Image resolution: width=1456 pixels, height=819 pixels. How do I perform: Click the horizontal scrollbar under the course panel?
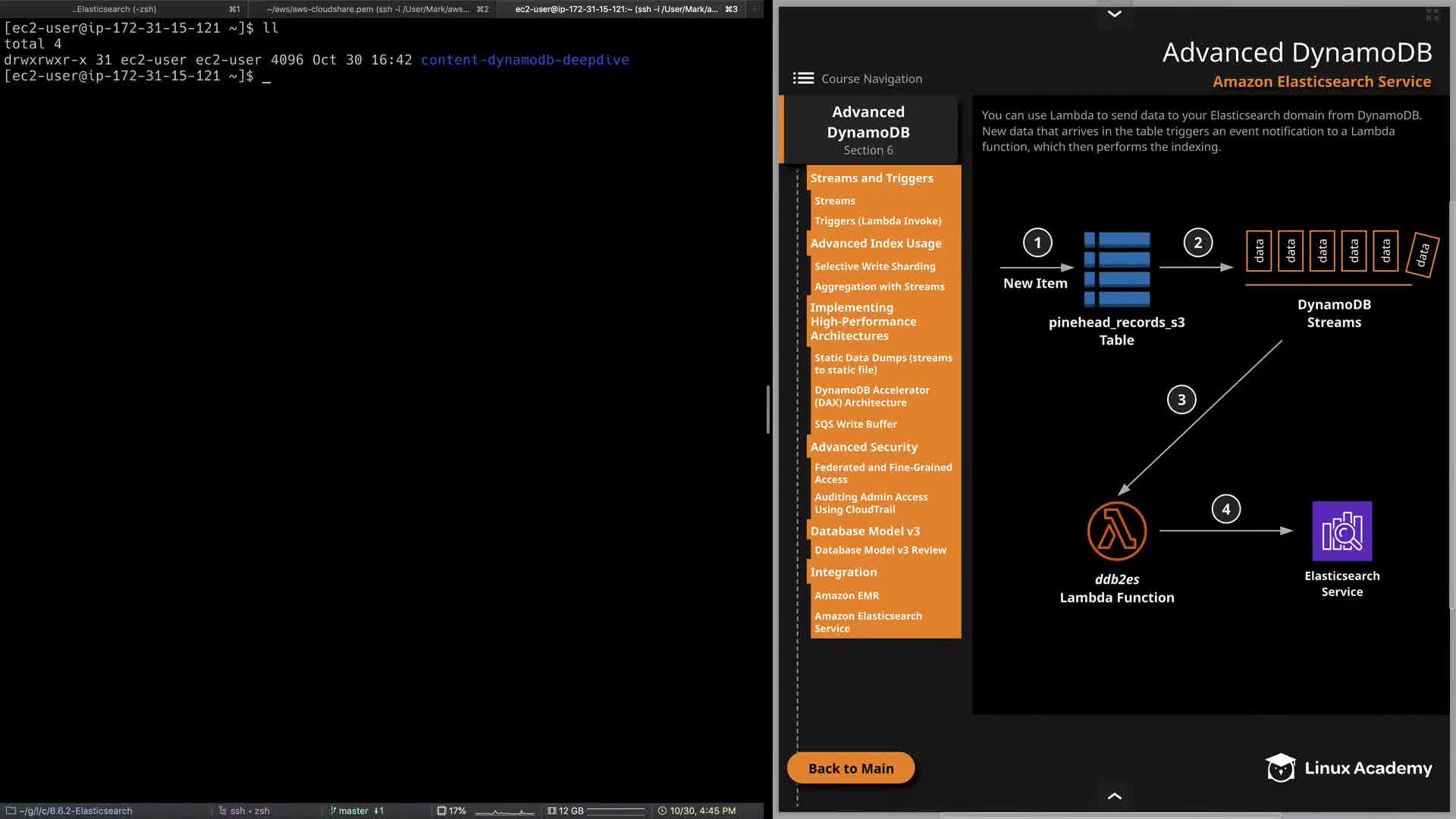(1111, 815)
